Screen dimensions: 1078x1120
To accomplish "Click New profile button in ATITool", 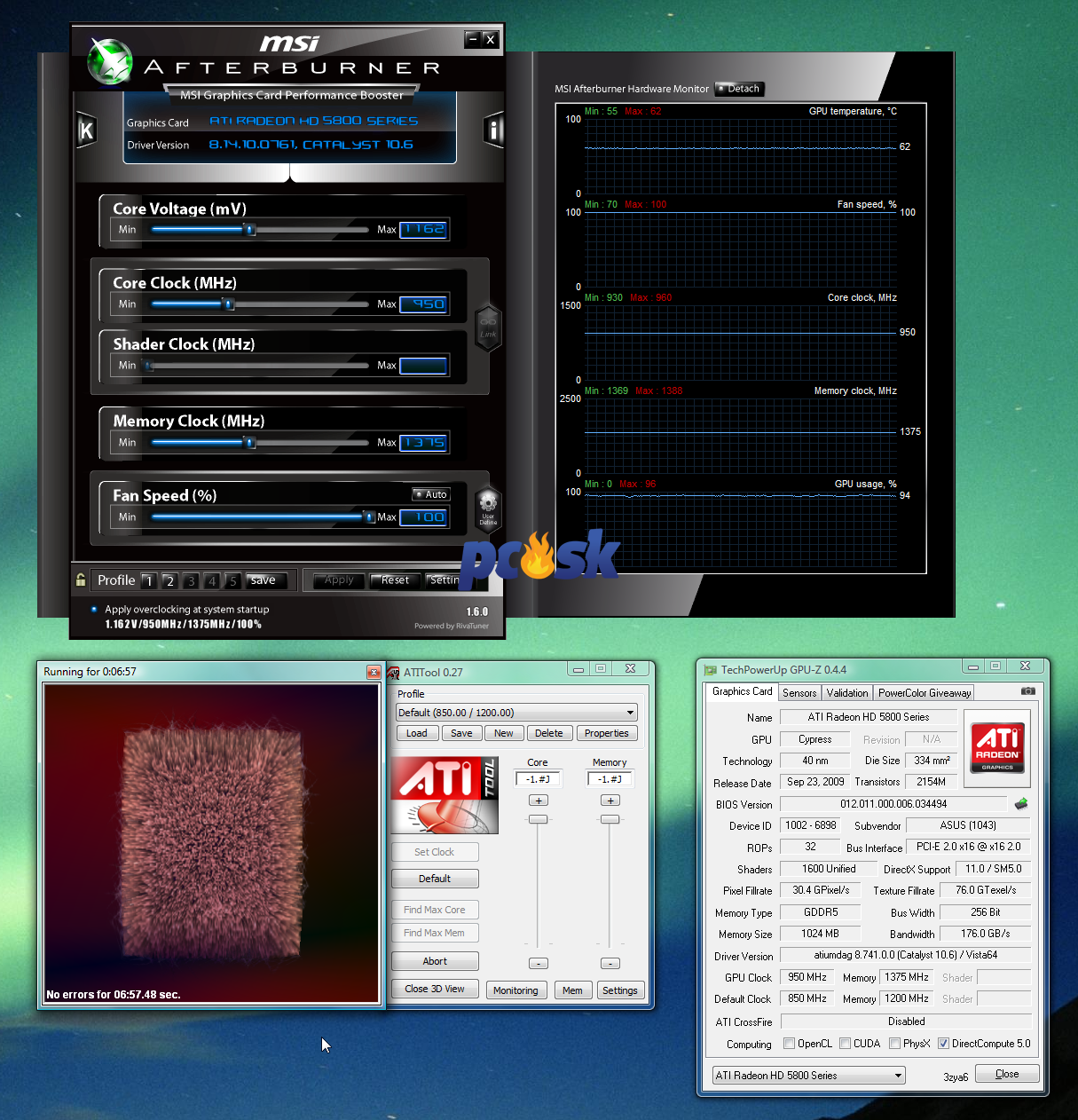I will click(504, 733).
